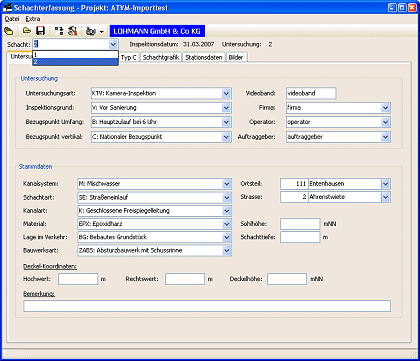The width and height of the screenshot is (420, 361).
Task: Open the Inspektionsgrund dropdown arrow
Action: point(226,108)
